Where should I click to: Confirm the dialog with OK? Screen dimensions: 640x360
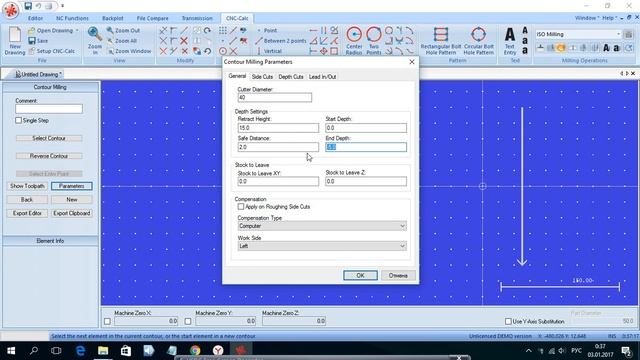(360, 276)
